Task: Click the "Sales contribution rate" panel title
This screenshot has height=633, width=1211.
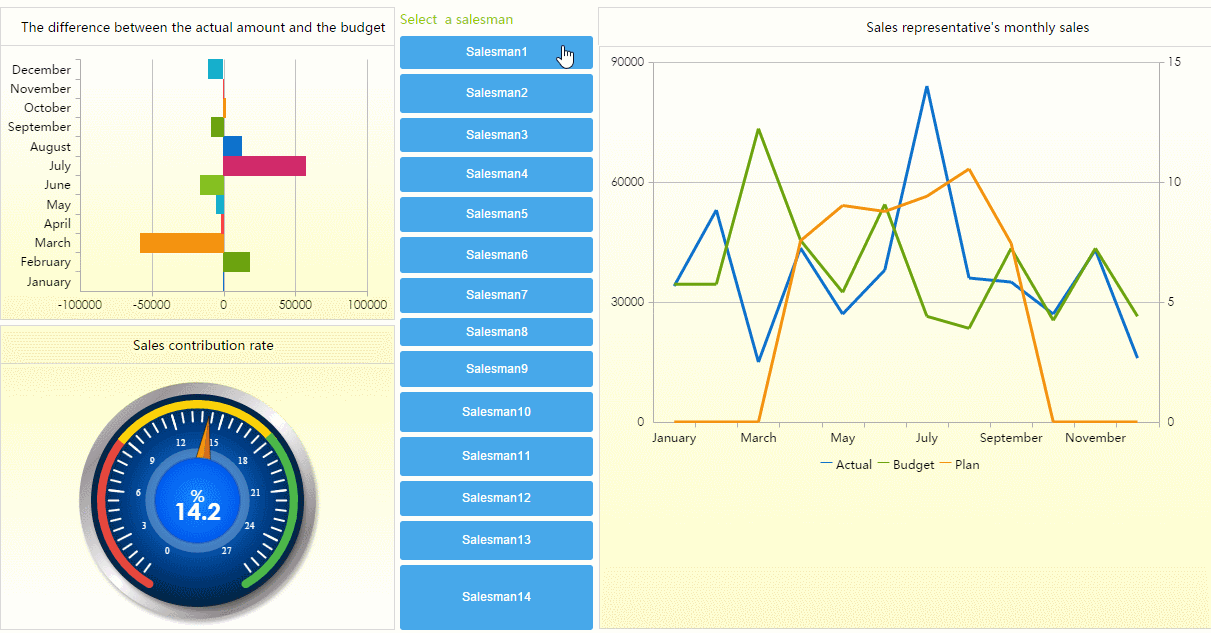Action: [203, 346]
